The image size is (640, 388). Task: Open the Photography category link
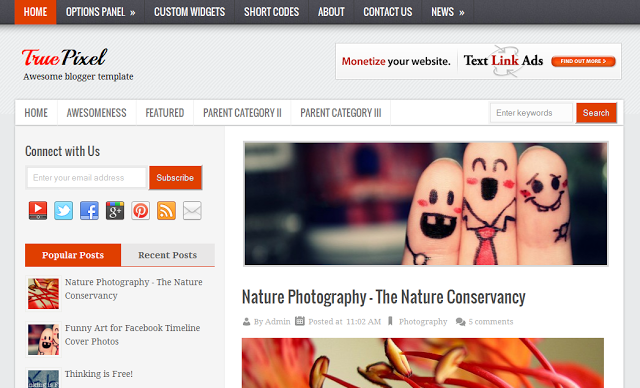click(423, 321)
